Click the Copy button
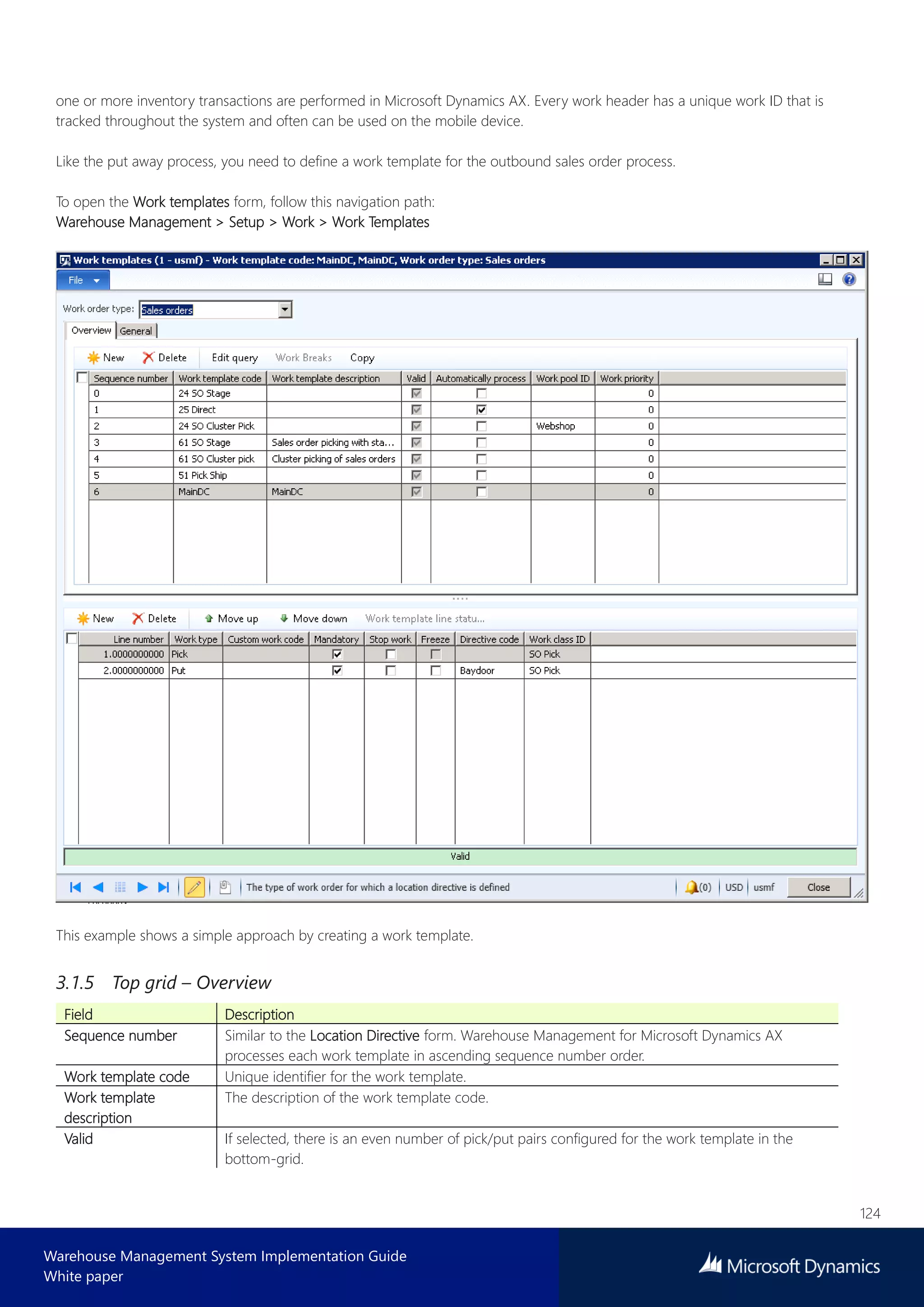The width and height of the screenshot is (924, 1307). pyautogui.click(x=362, y=357)
